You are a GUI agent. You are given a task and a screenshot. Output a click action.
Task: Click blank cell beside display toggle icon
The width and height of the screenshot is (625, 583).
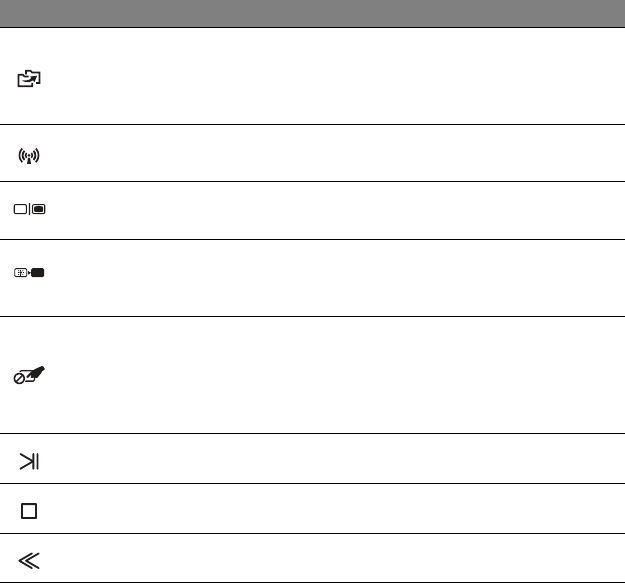tap(340, 210)
